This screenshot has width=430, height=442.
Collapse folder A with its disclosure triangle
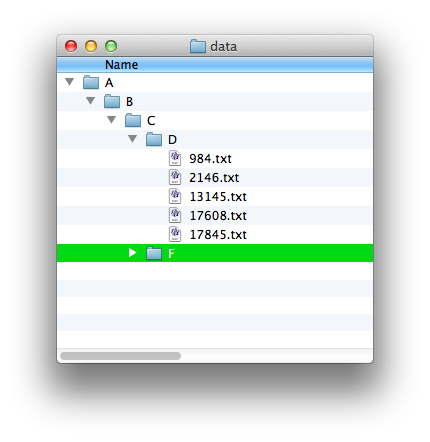69,82
